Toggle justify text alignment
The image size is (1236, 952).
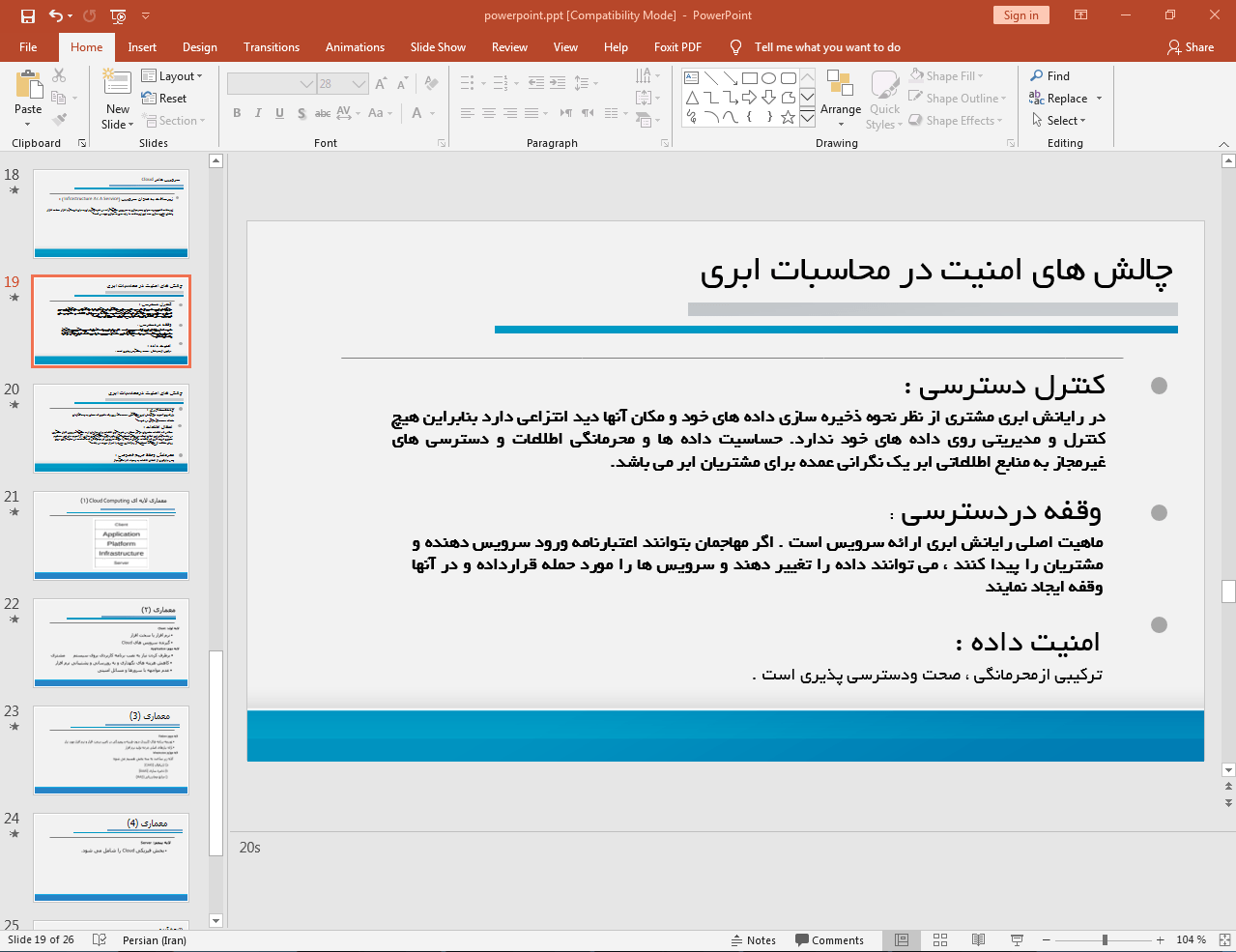(x=532, y=113)
